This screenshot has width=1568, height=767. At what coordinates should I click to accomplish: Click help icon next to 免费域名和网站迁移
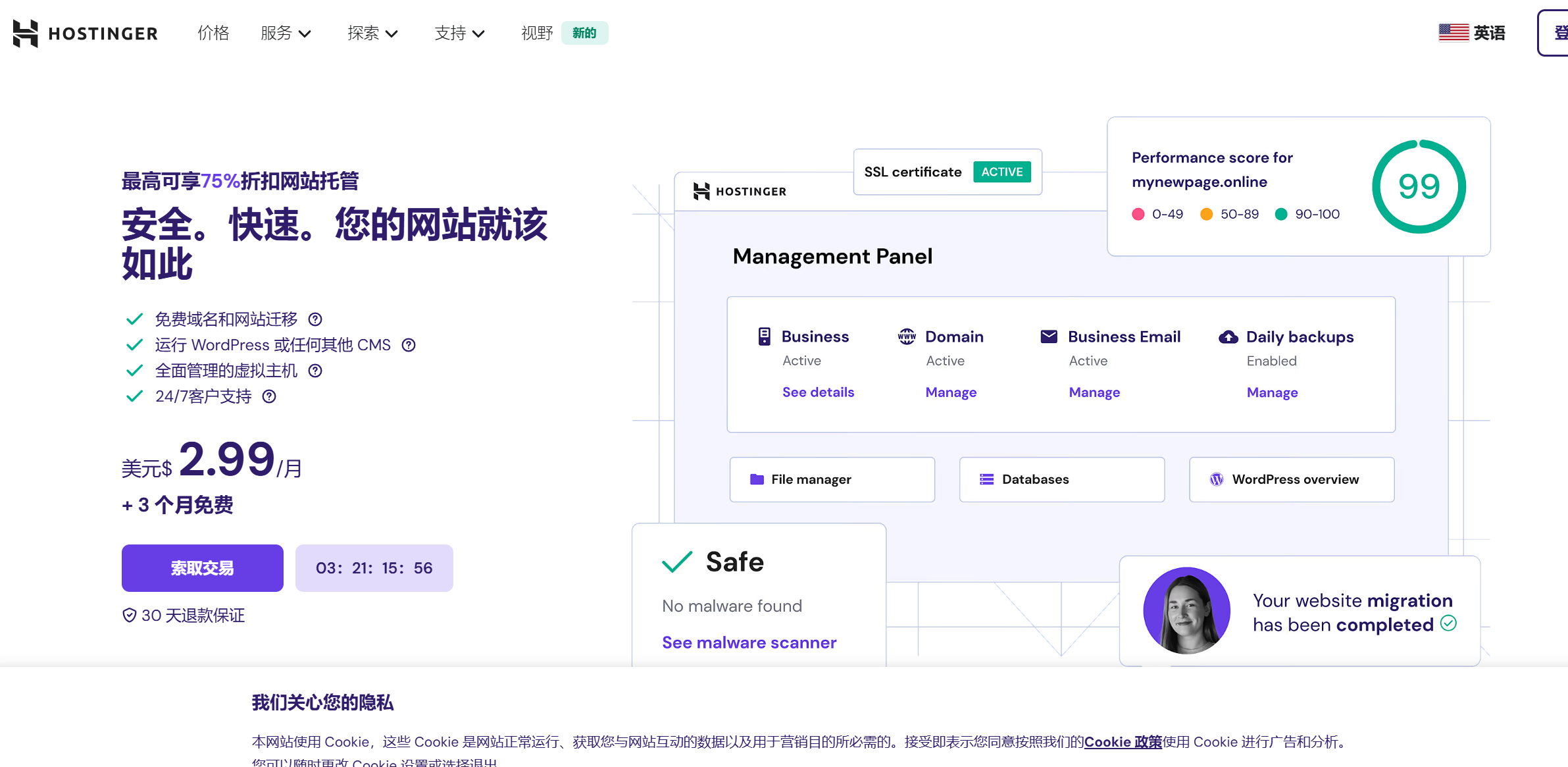click(315, 319)
